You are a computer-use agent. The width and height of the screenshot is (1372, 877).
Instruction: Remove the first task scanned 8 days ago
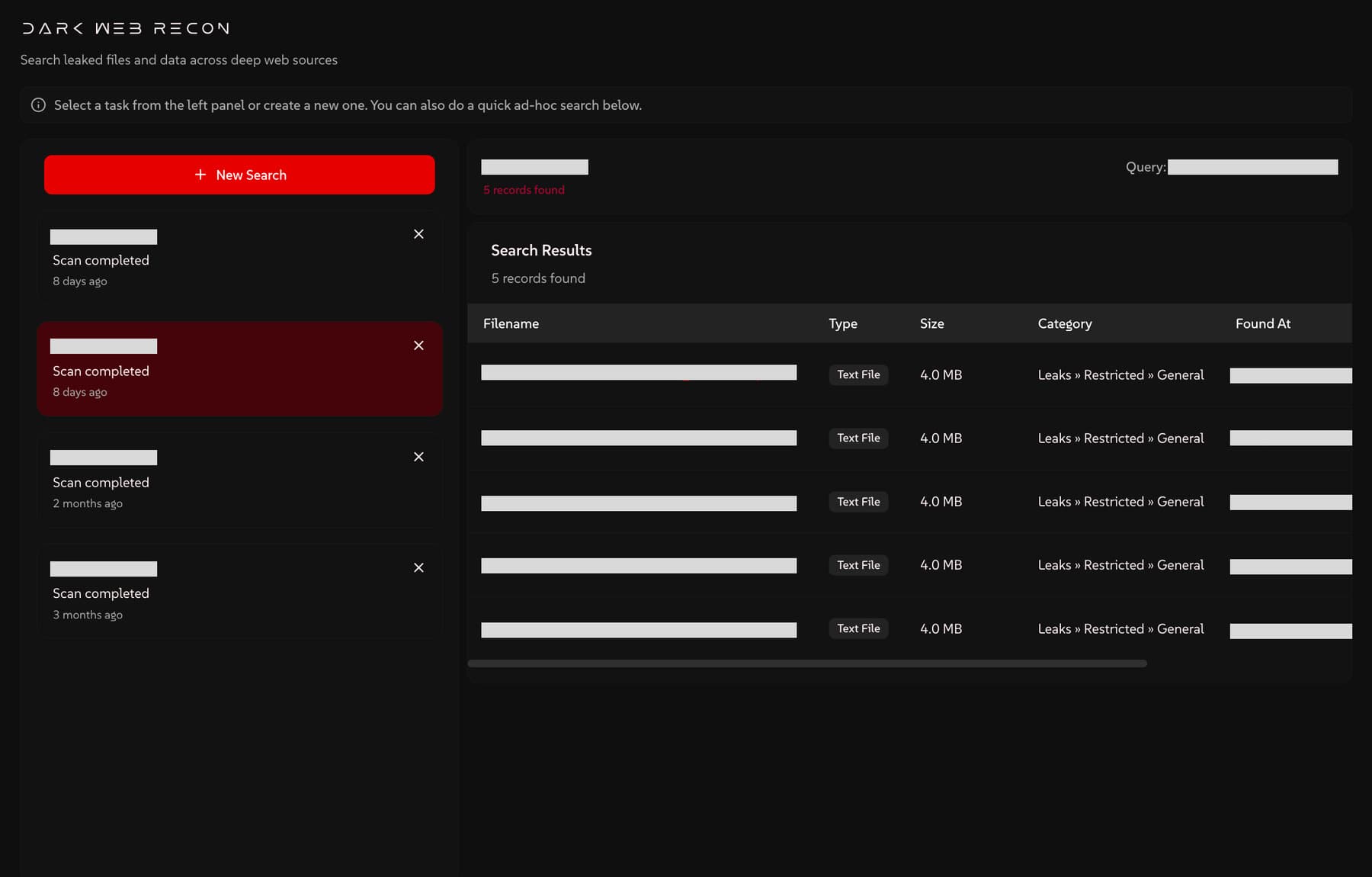tap(418, 234)
